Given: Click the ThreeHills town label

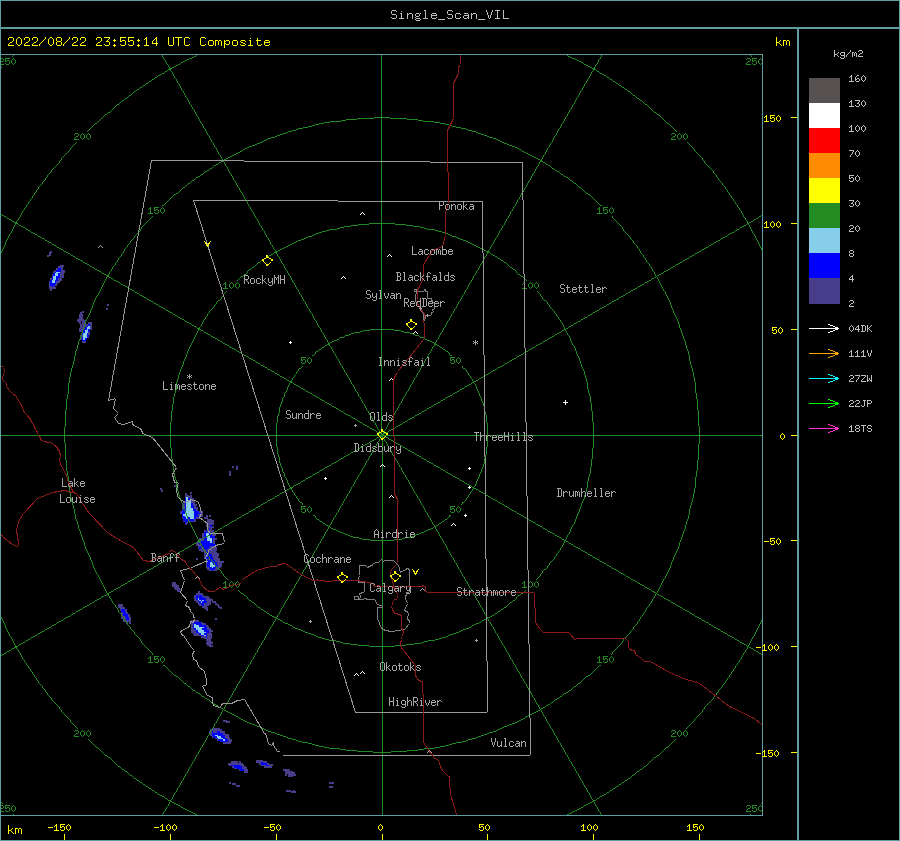Looking at the screenshot, I should coord(503,437).
